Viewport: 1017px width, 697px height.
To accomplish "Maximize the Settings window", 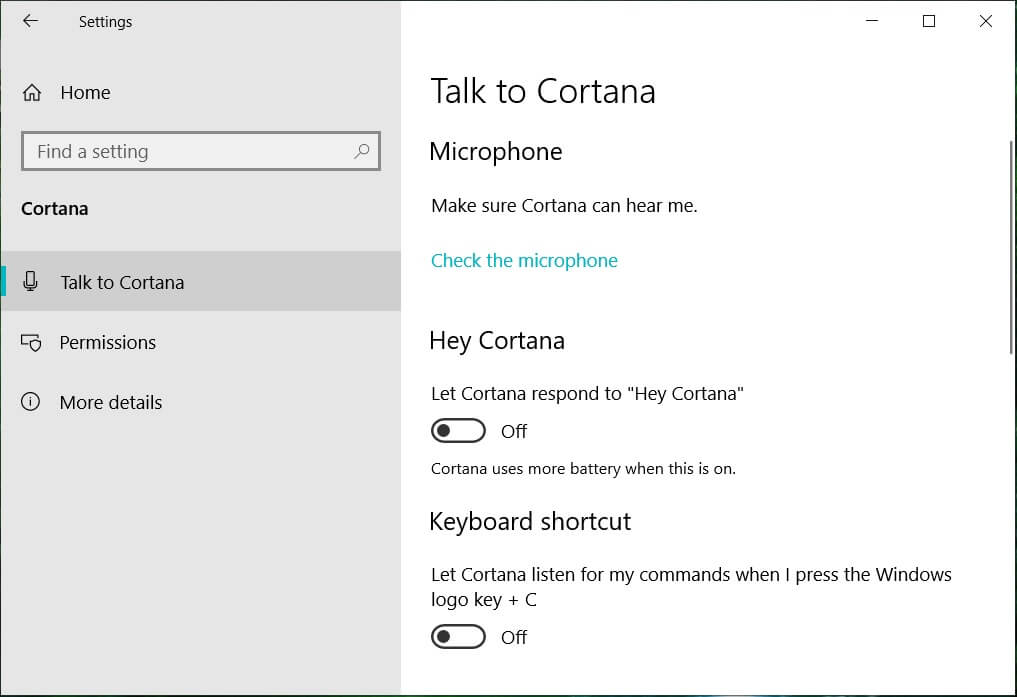I will click(x=928, y=21).
